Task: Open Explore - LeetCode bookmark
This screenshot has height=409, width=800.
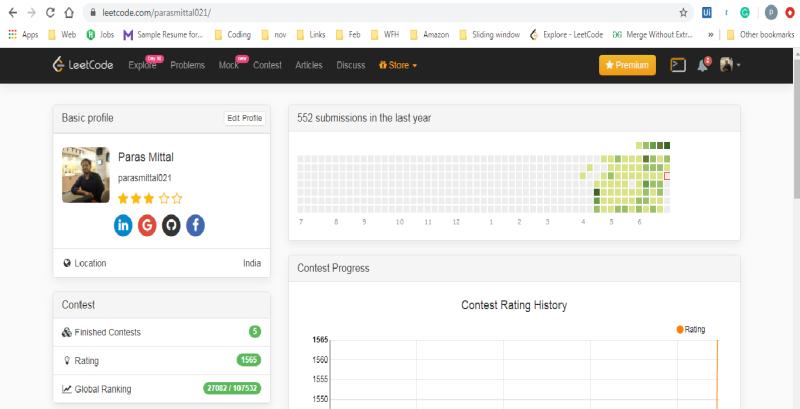Action: coord(566,35)
